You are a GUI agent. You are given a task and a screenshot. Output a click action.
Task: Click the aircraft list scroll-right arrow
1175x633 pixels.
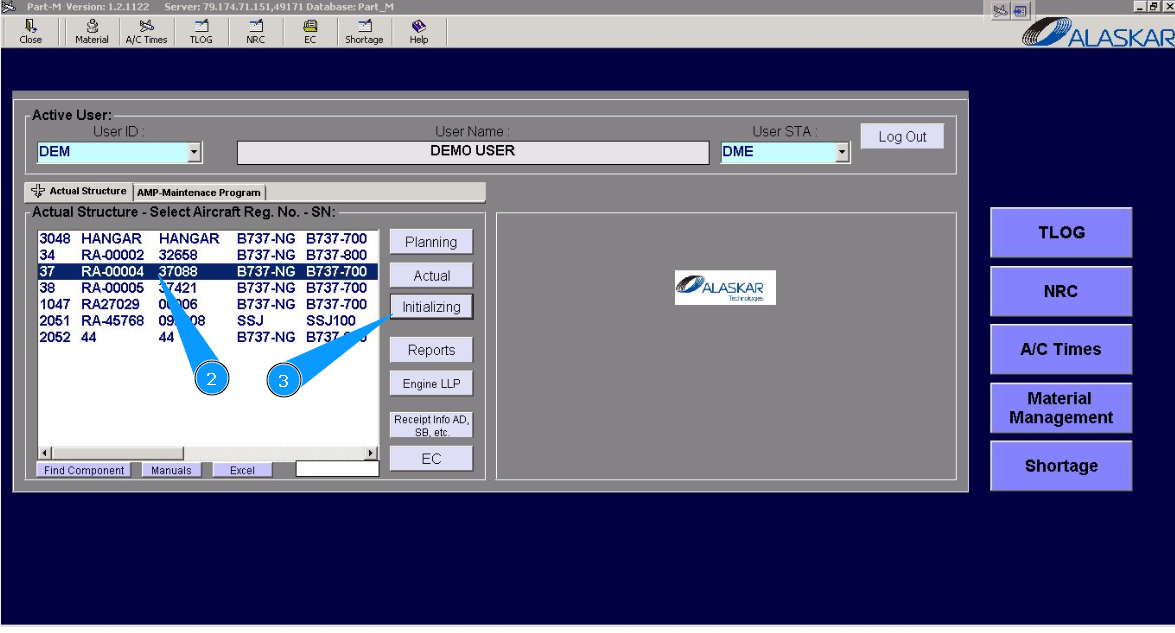[x=370, y=453]
